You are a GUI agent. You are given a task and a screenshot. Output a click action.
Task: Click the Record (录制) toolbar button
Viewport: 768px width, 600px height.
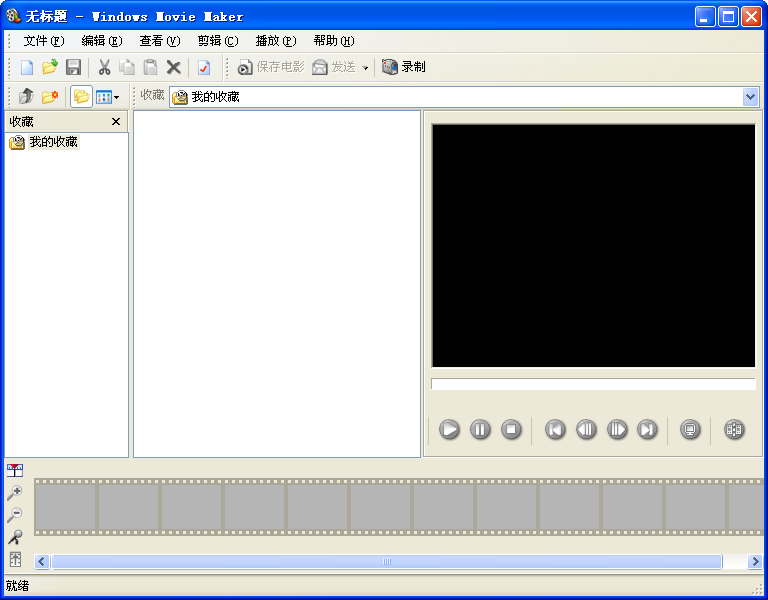coord(404,67)
